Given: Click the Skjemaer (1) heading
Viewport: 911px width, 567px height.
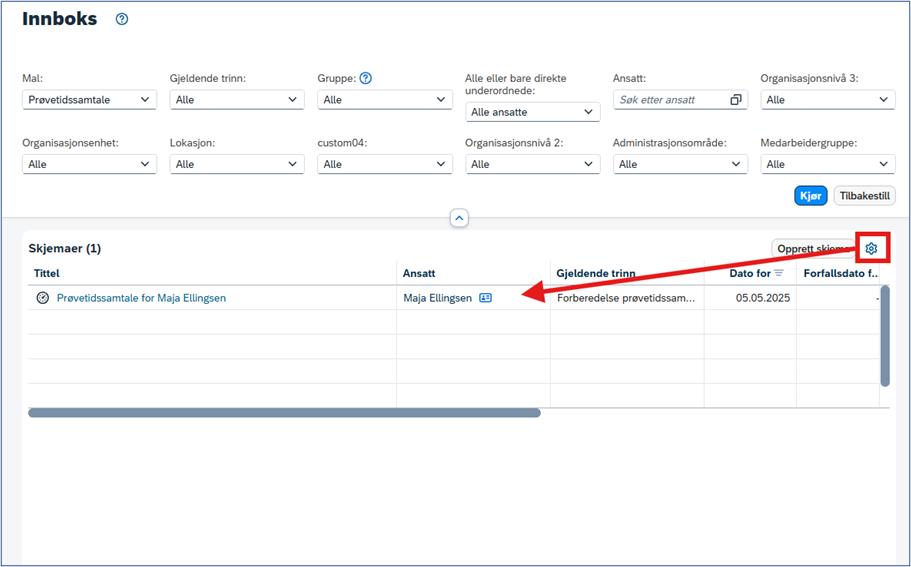Looking at the screenshot, I should pos(64,249).
